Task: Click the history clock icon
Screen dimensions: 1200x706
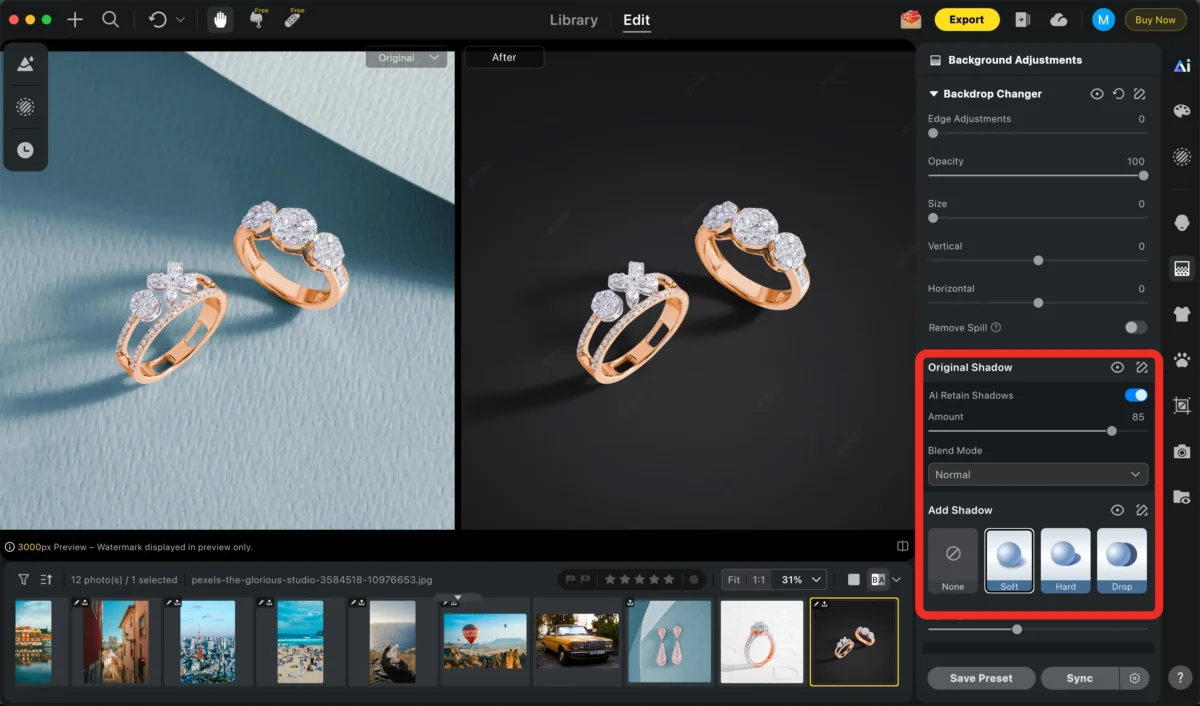Action: (x=25, y=150)
